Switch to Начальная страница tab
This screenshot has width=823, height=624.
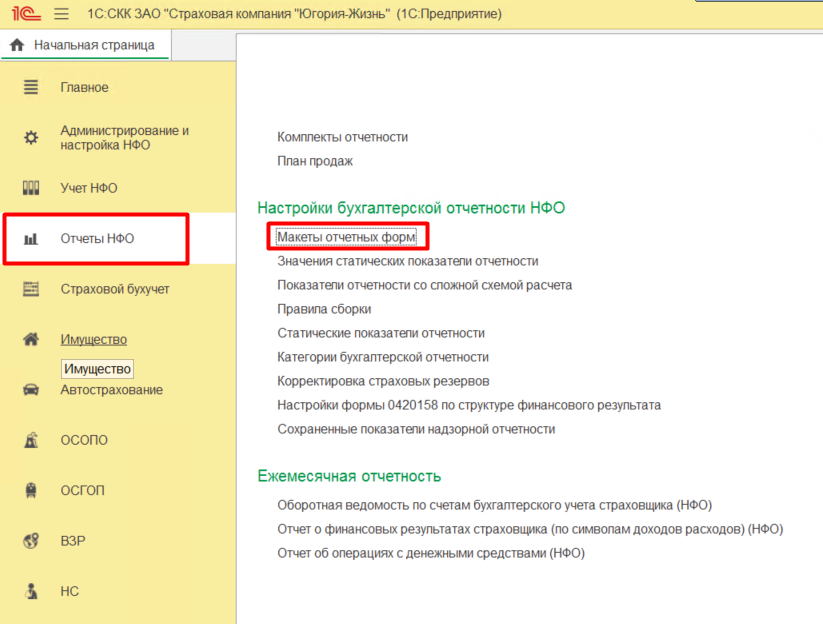(84, 45)
